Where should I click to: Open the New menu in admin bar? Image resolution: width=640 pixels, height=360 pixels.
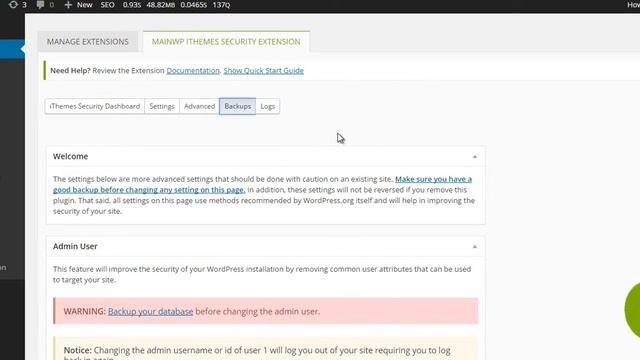click(84, 5)
